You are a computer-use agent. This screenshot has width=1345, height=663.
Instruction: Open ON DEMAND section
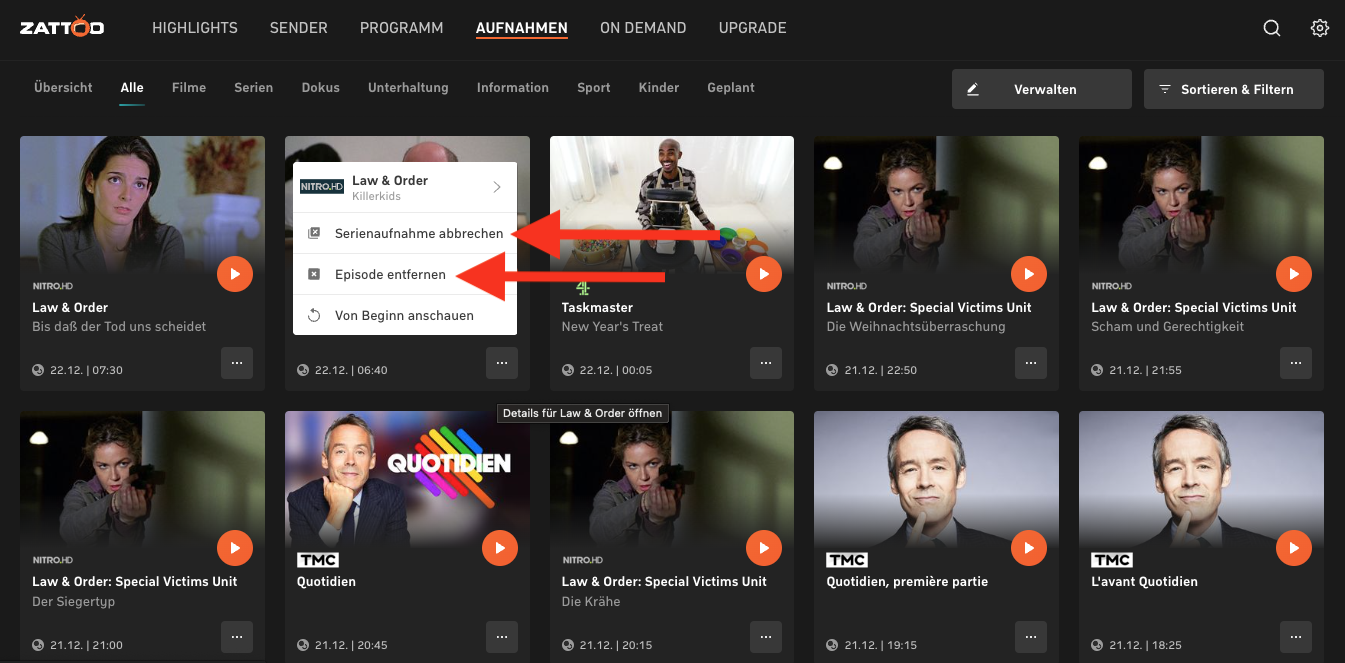pos(643,28)
